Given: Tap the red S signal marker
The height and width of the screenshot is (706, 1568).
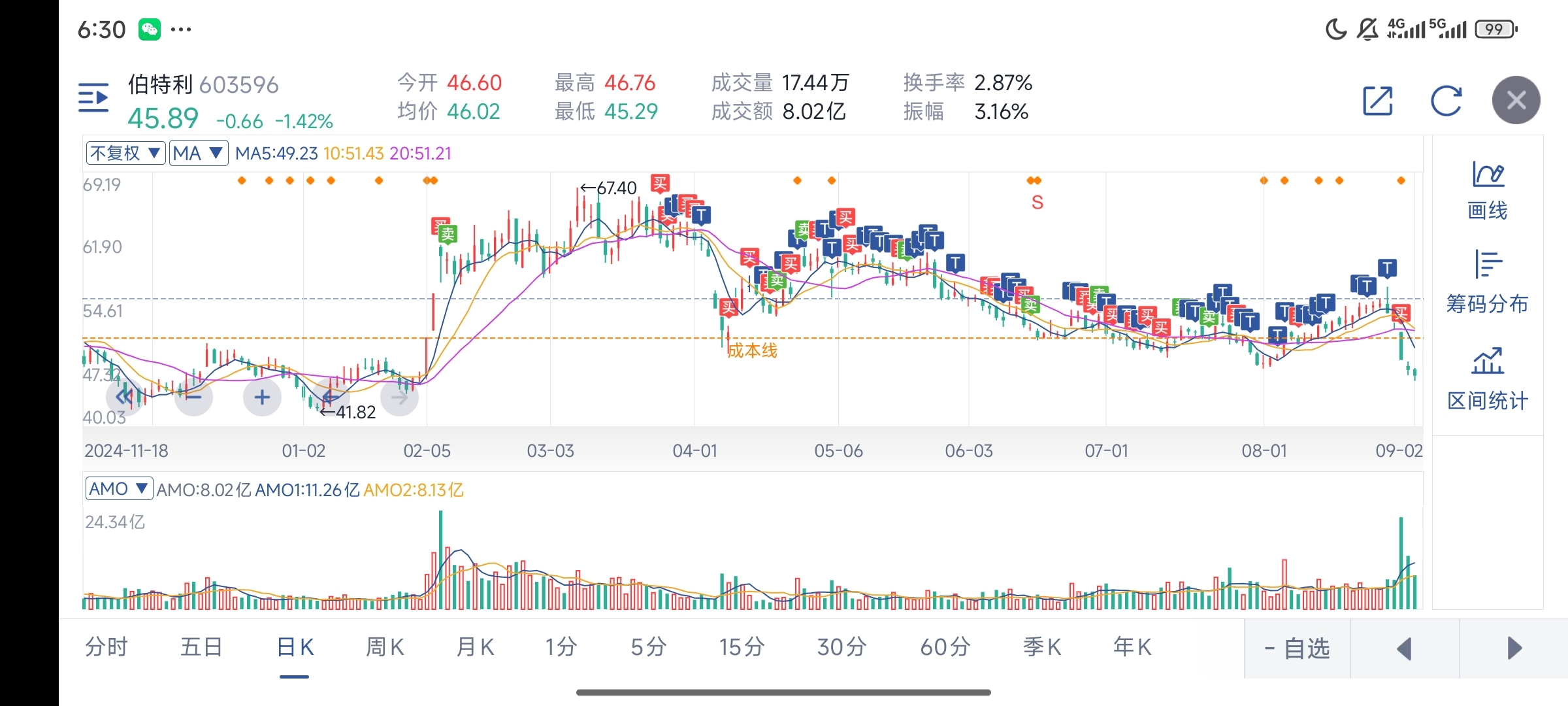Looking at the screenshot, I should pos(1037,203).
